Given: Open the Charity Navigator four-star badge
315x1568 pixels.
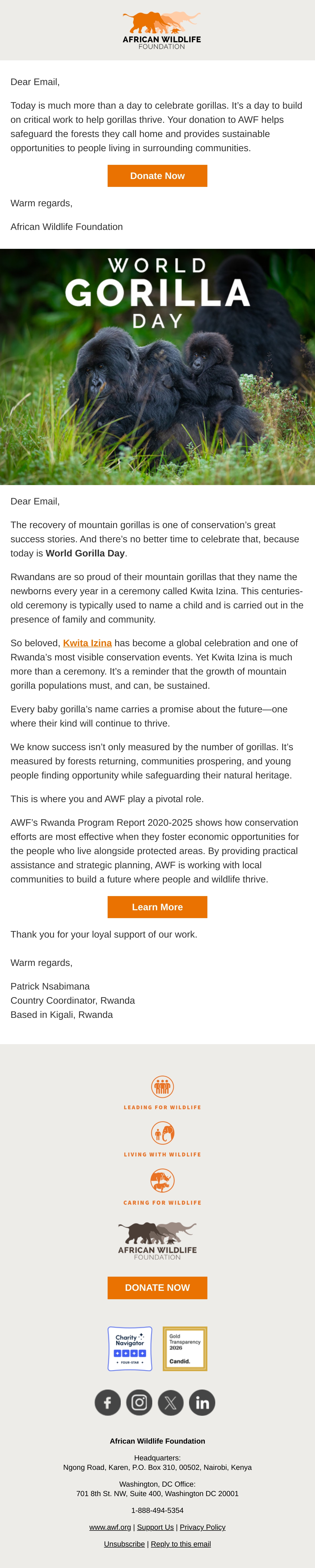Looking at the screenshot, I should [130, 1348].
